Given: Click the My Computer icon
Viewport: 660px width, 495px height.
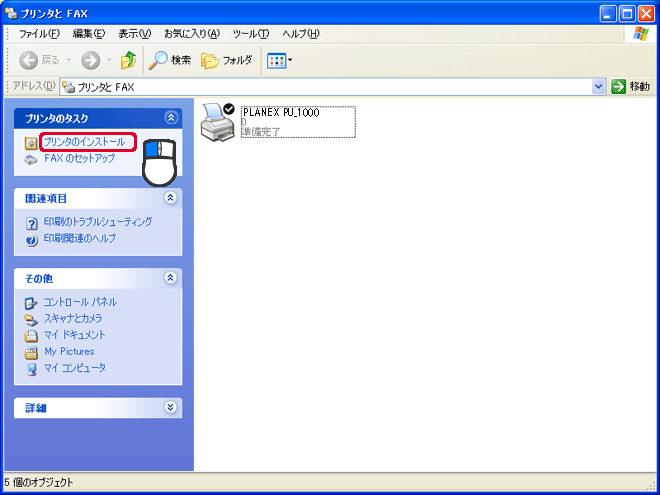Looking at the screenshot, I should point(31,370).
